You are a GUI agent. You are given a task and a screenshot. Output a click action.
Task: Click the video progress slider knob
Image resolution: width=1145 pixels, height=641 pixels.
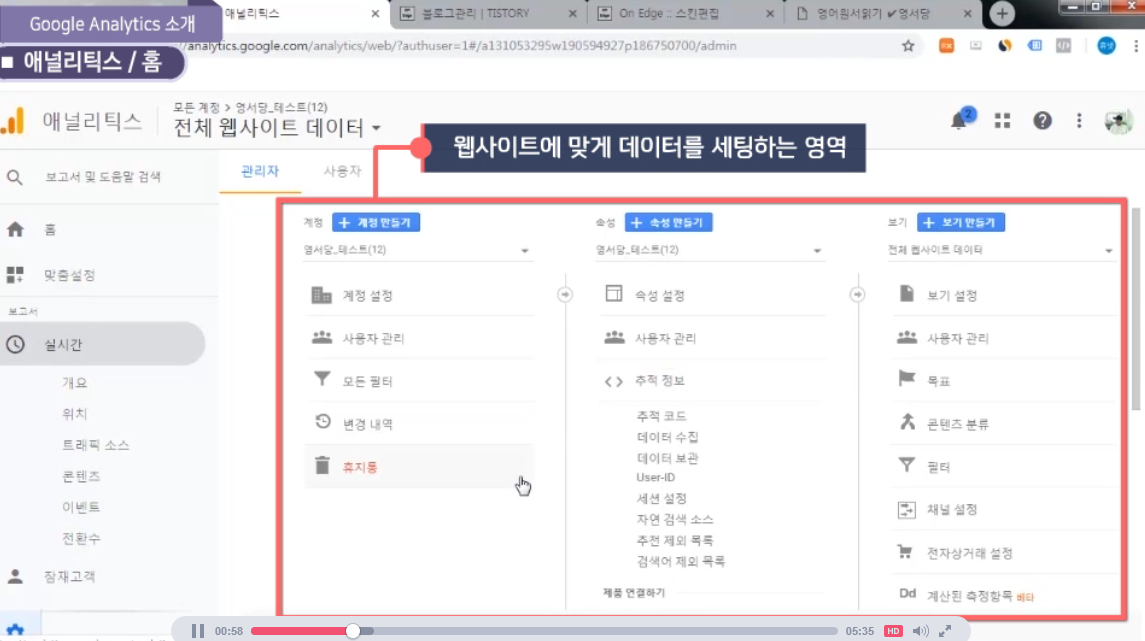click(353, 631)
